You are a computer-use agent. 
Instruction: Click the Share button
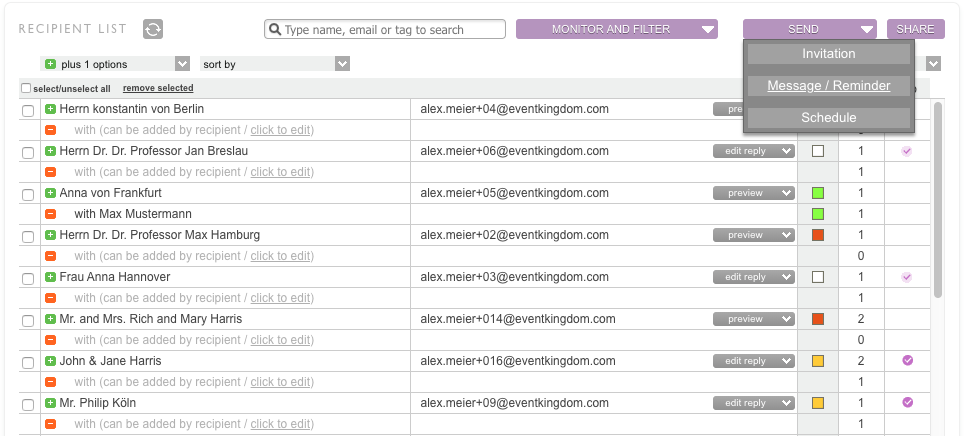point(915,29)
